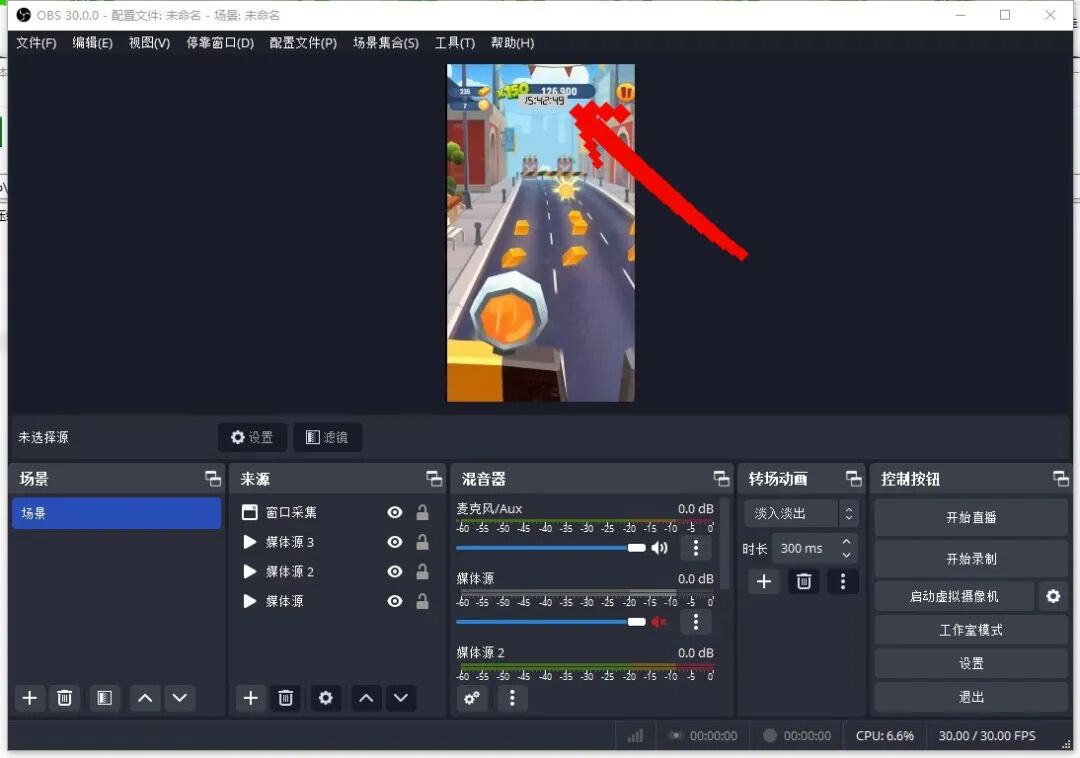Pop out the 控制按钮 dock panel
This screenshot has width=1080, height=758.
pyautogui.click(x=1061, y=478)
